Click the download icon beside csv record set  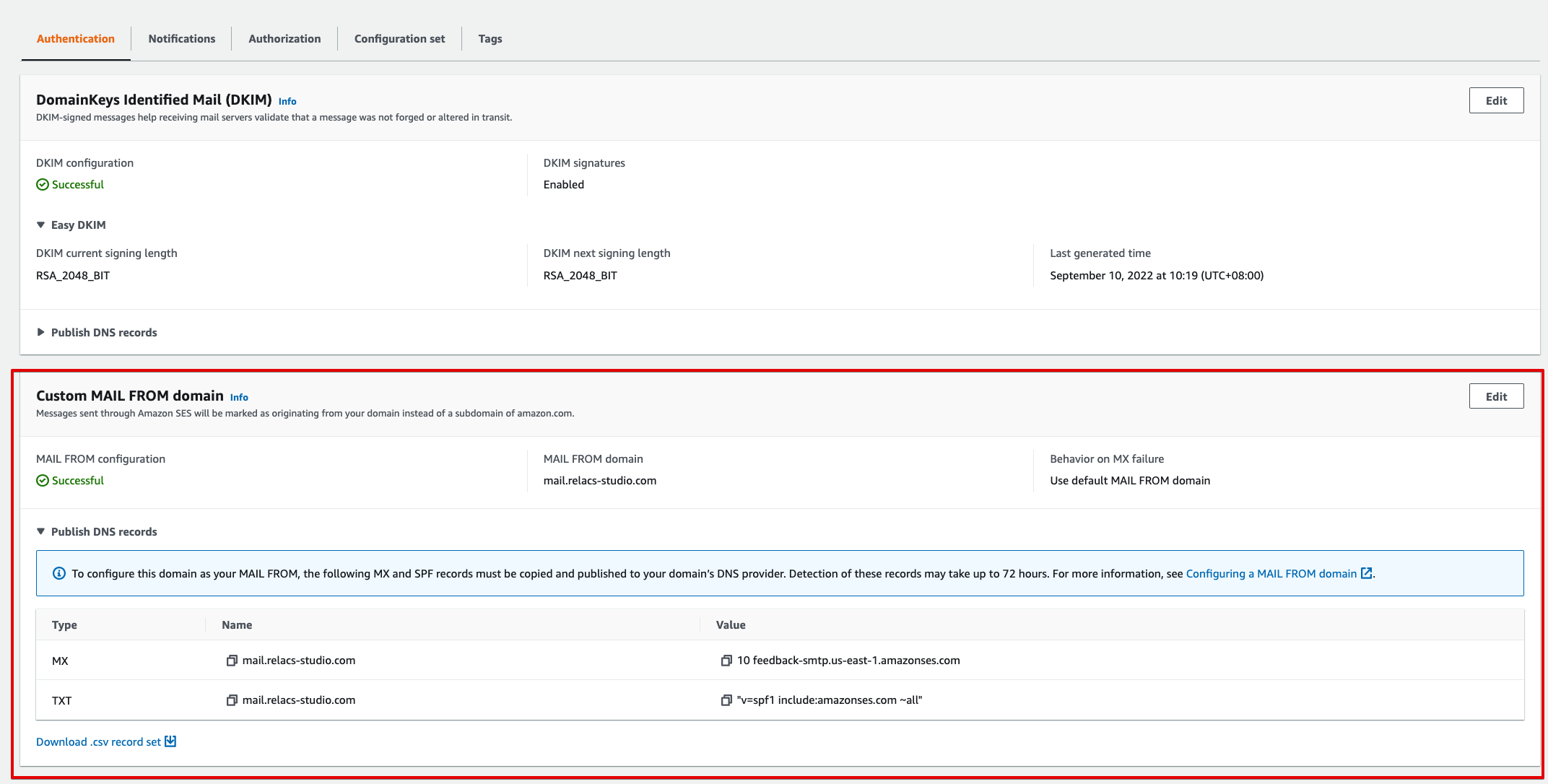[170, 741]
